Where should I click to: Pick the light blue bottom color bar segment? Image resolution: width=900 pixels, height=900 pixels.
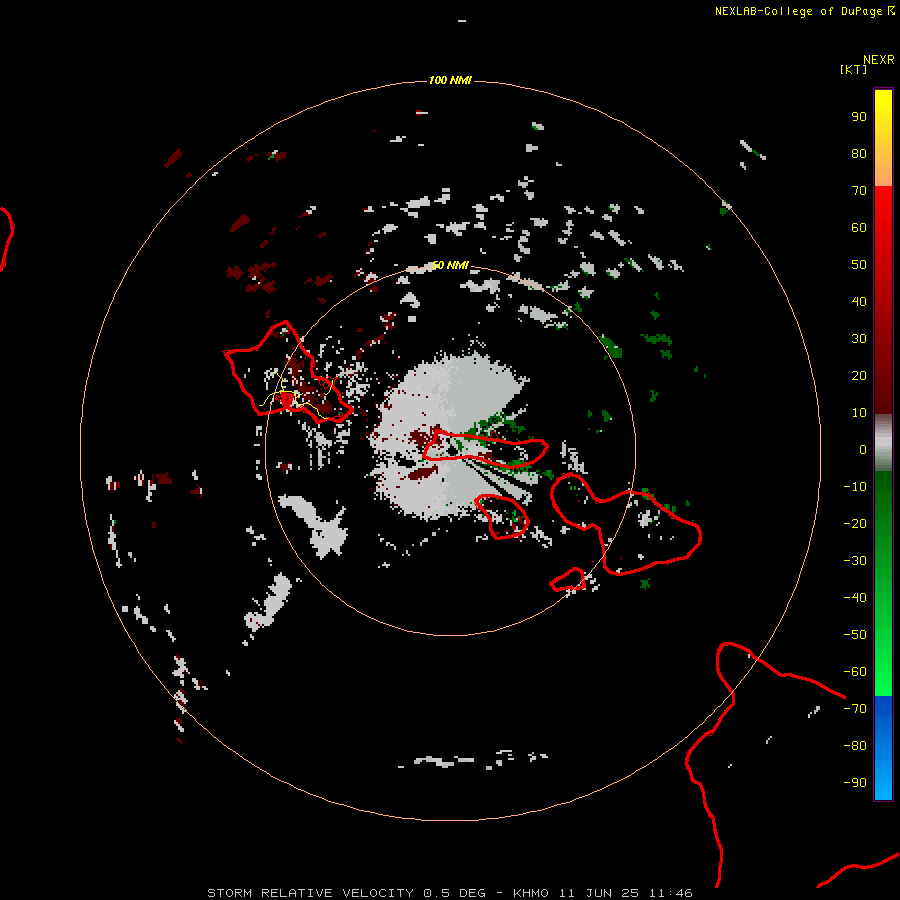point(883,748)
